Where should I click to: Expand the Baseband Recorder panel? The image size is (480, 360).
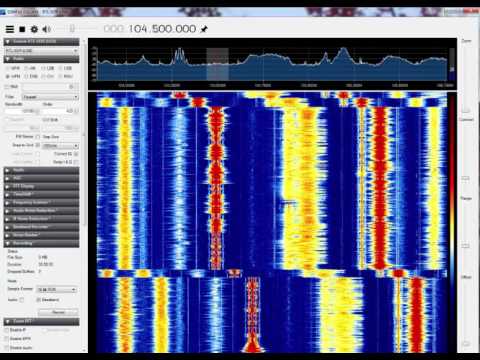click(x=41, y=227)
